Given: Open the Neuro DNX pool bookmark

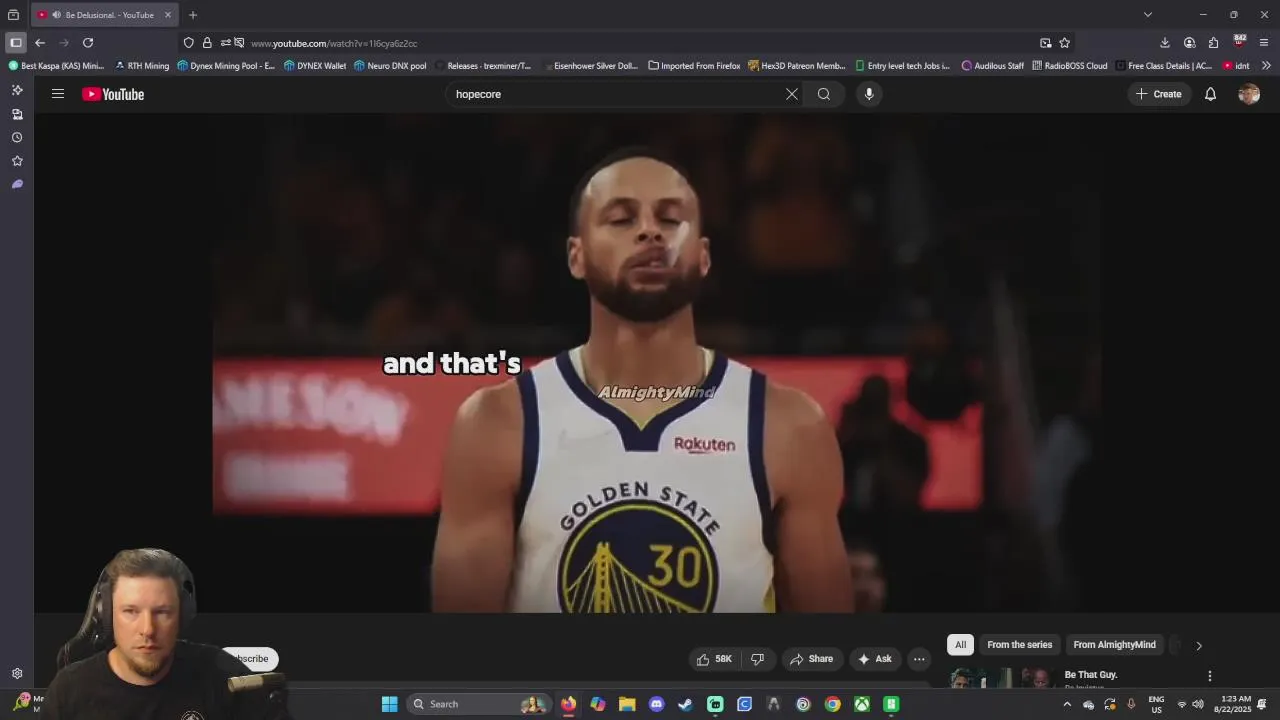Looking at the screenshot, I should point(390,66).
